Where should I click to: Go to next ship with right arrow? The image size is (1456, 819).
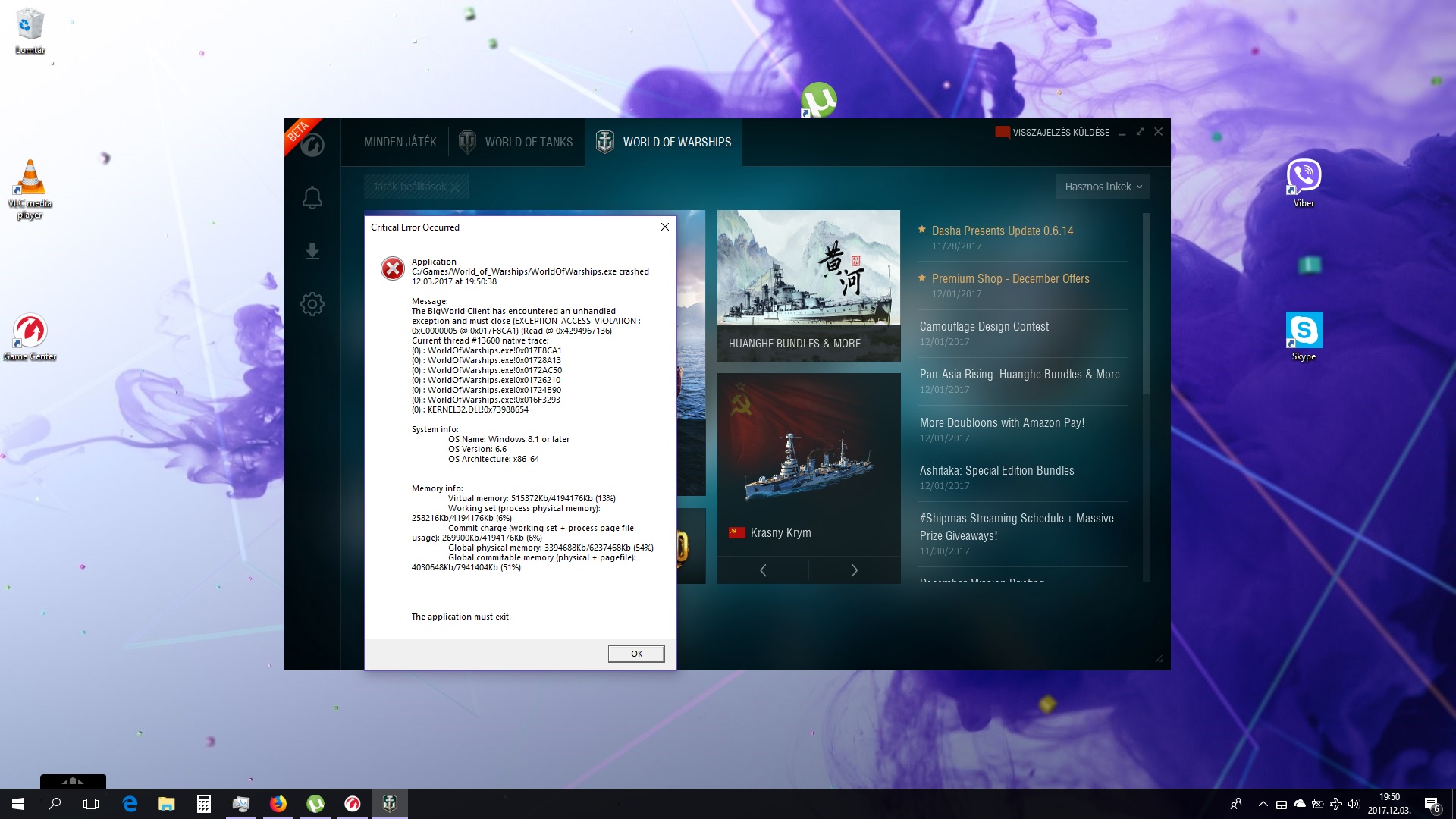(855, 570)
